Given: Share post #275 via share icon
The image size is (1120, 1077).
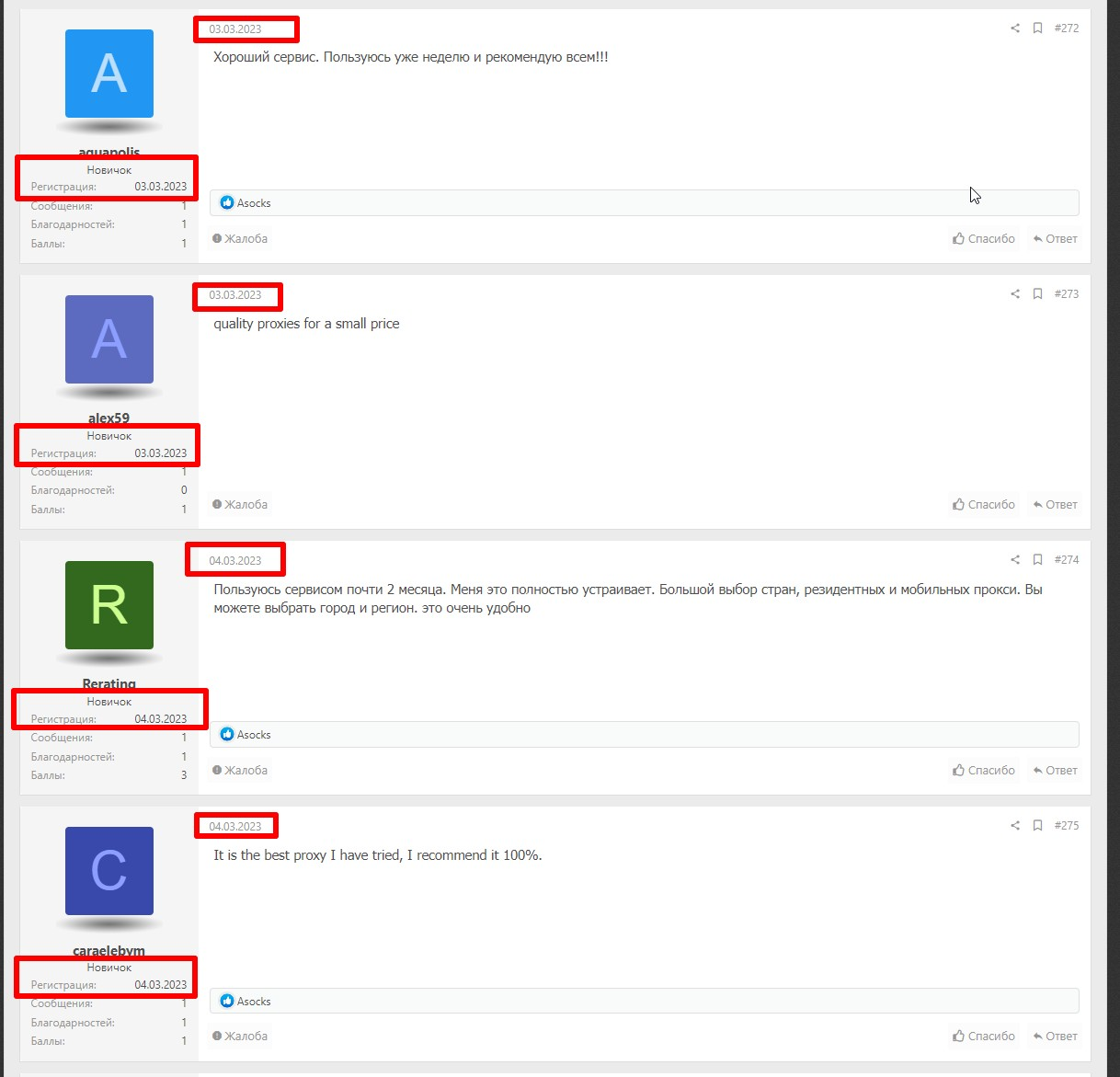Looking at the screenshot, I should click(1015, 826).
